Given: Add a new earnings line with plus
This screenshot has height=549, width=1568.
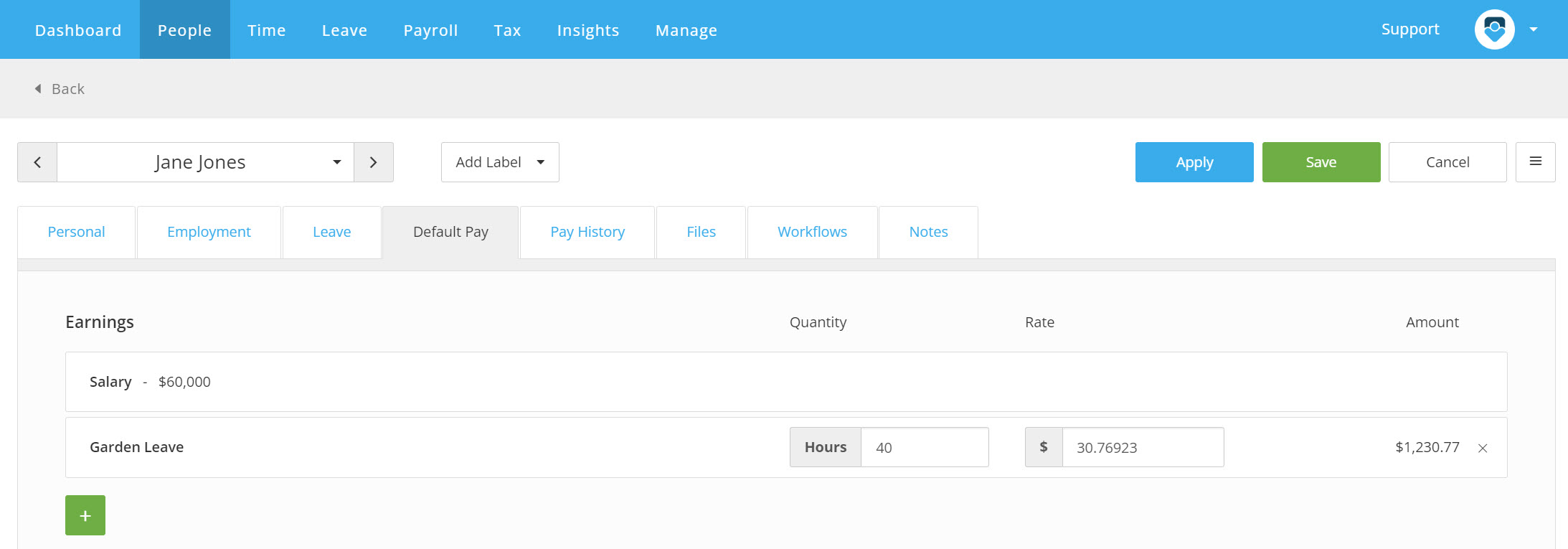Looking at the screenshot, I should pos(85,515).
